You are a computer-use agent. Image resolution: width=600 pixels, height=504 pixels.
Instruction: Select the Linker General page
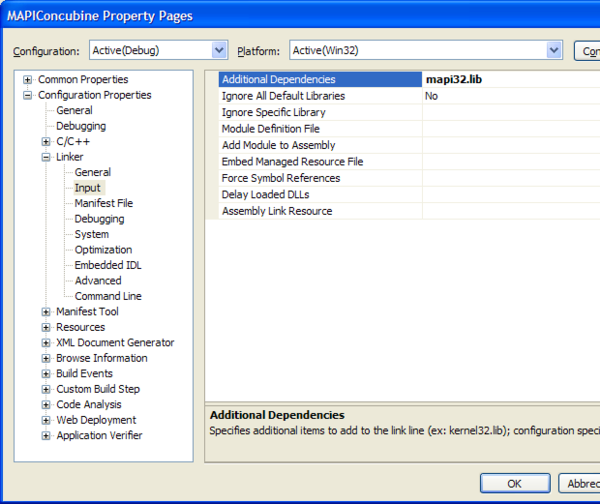point(93,173)
